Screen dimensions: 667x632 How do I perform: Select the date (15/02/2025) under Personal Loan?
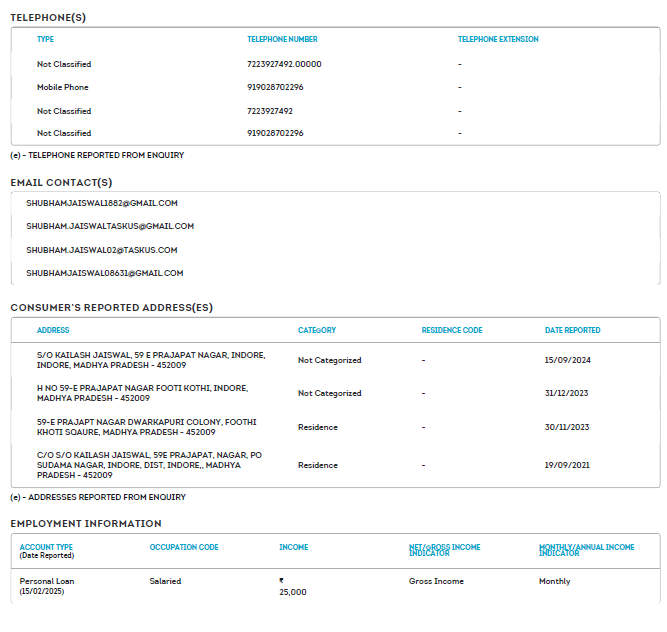coord(42,591)
